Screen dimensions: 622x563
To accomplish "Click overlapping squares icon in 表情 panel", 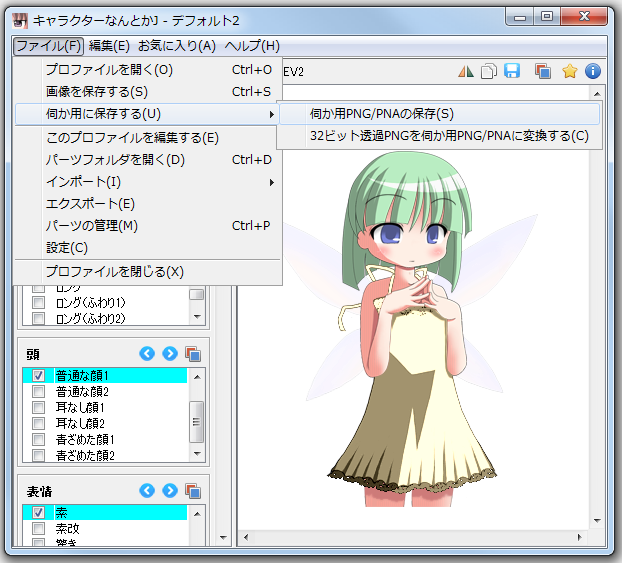I will click(x=193, y=491).
